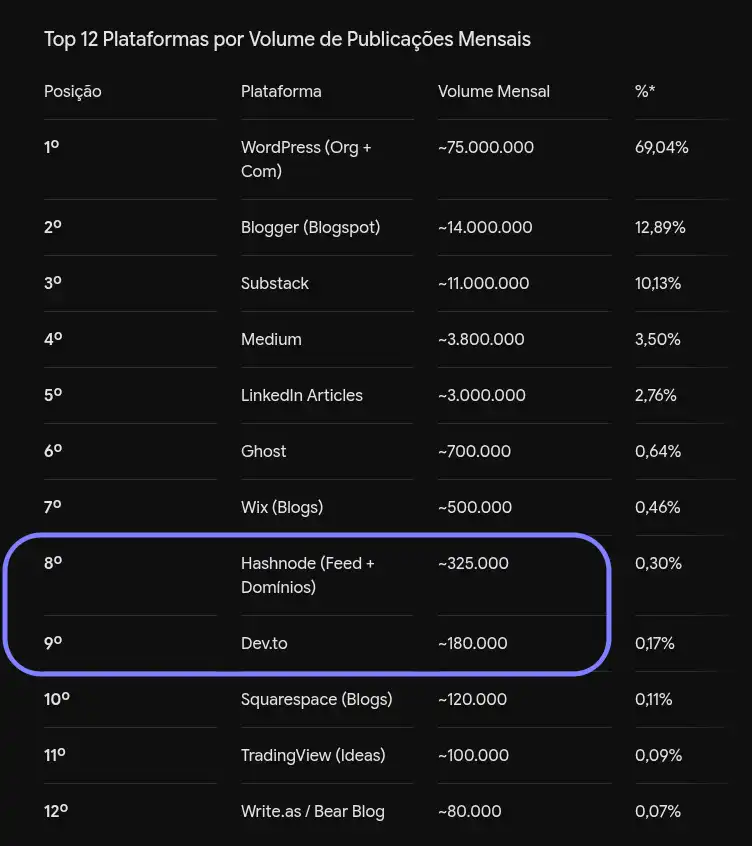
Task: Select the Write.as / Bear Blog cell
Action: tap(313, 811)
